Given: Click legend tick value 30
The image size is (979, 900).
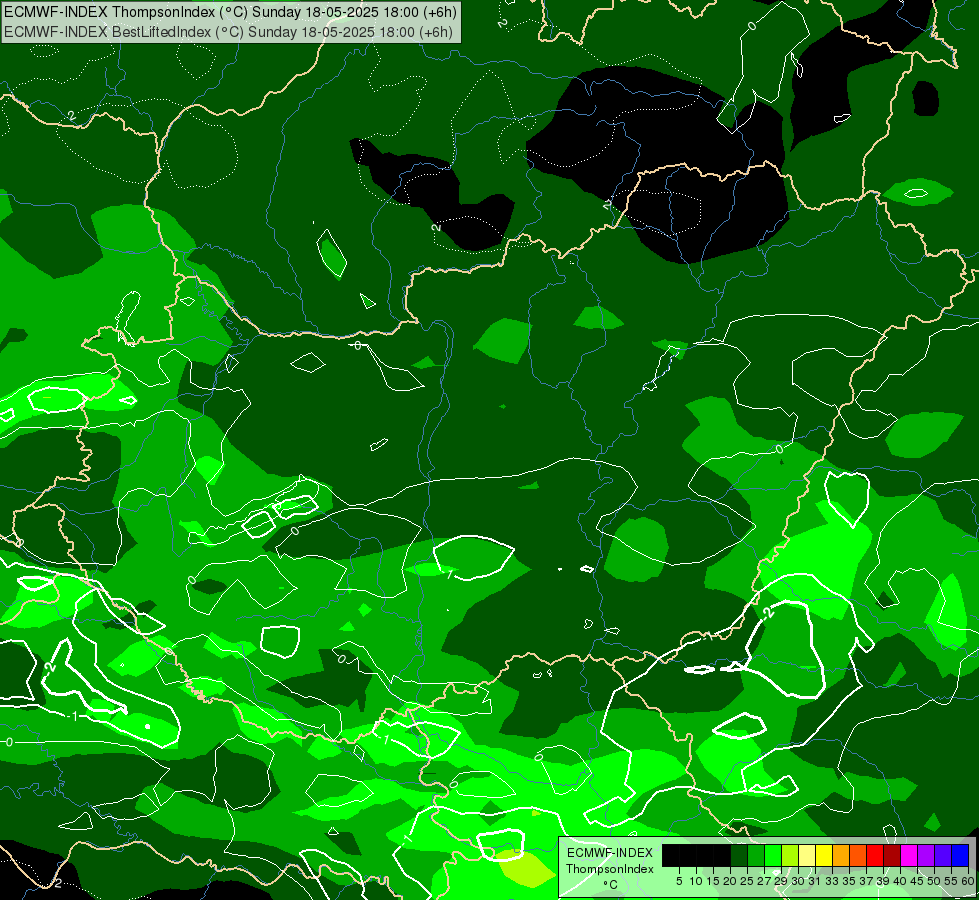Looking at the screenshot, I should [x=798, y=881].
